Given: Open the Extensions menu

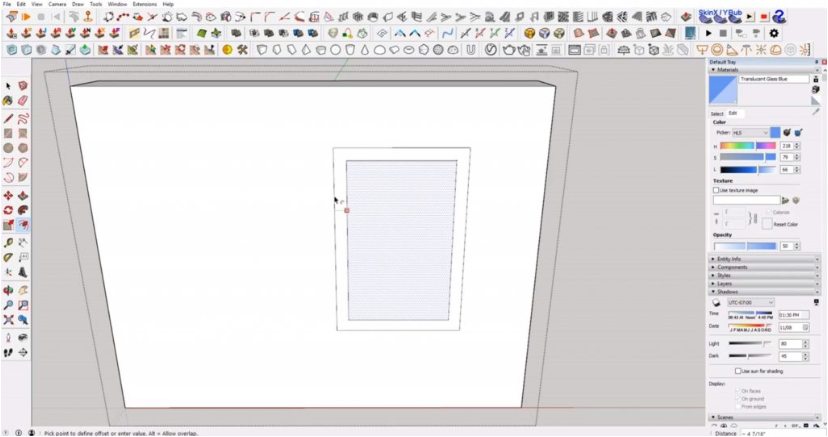Looking at the screenshot, I should tap(145, 4).
